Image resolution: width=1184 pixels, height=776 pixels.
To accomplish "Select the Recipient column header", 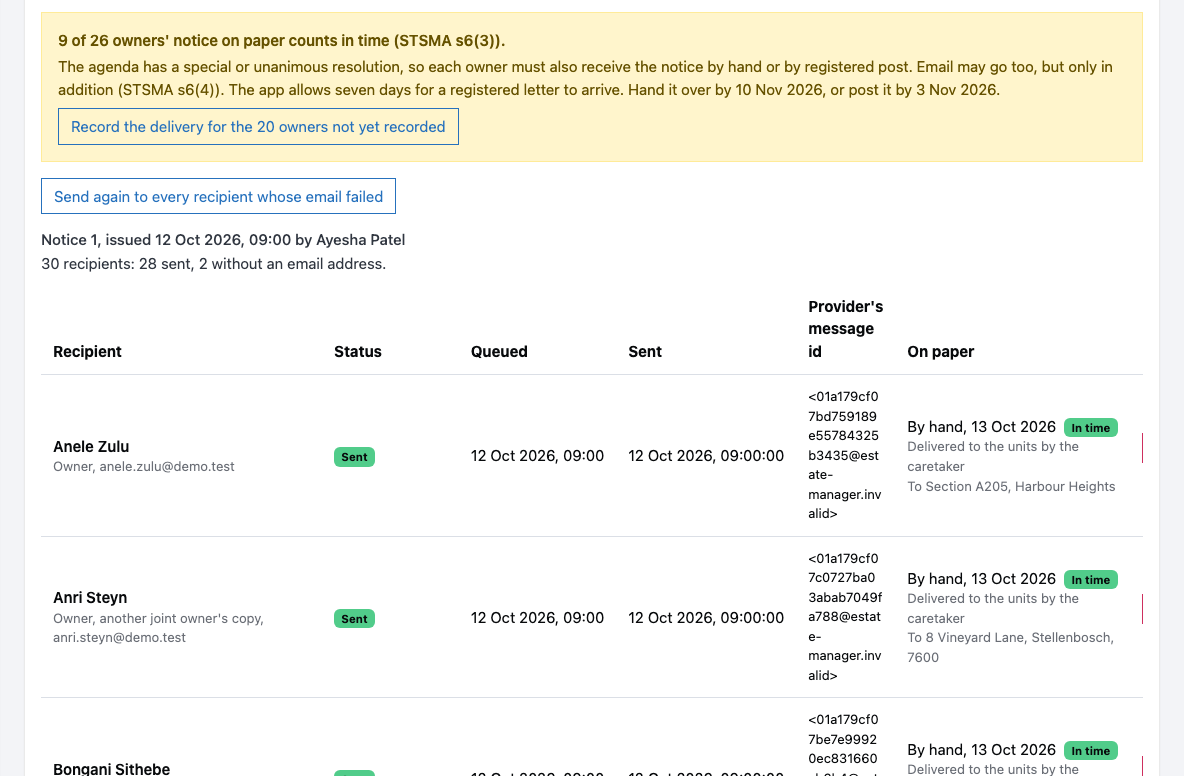I will click(88, 352).
